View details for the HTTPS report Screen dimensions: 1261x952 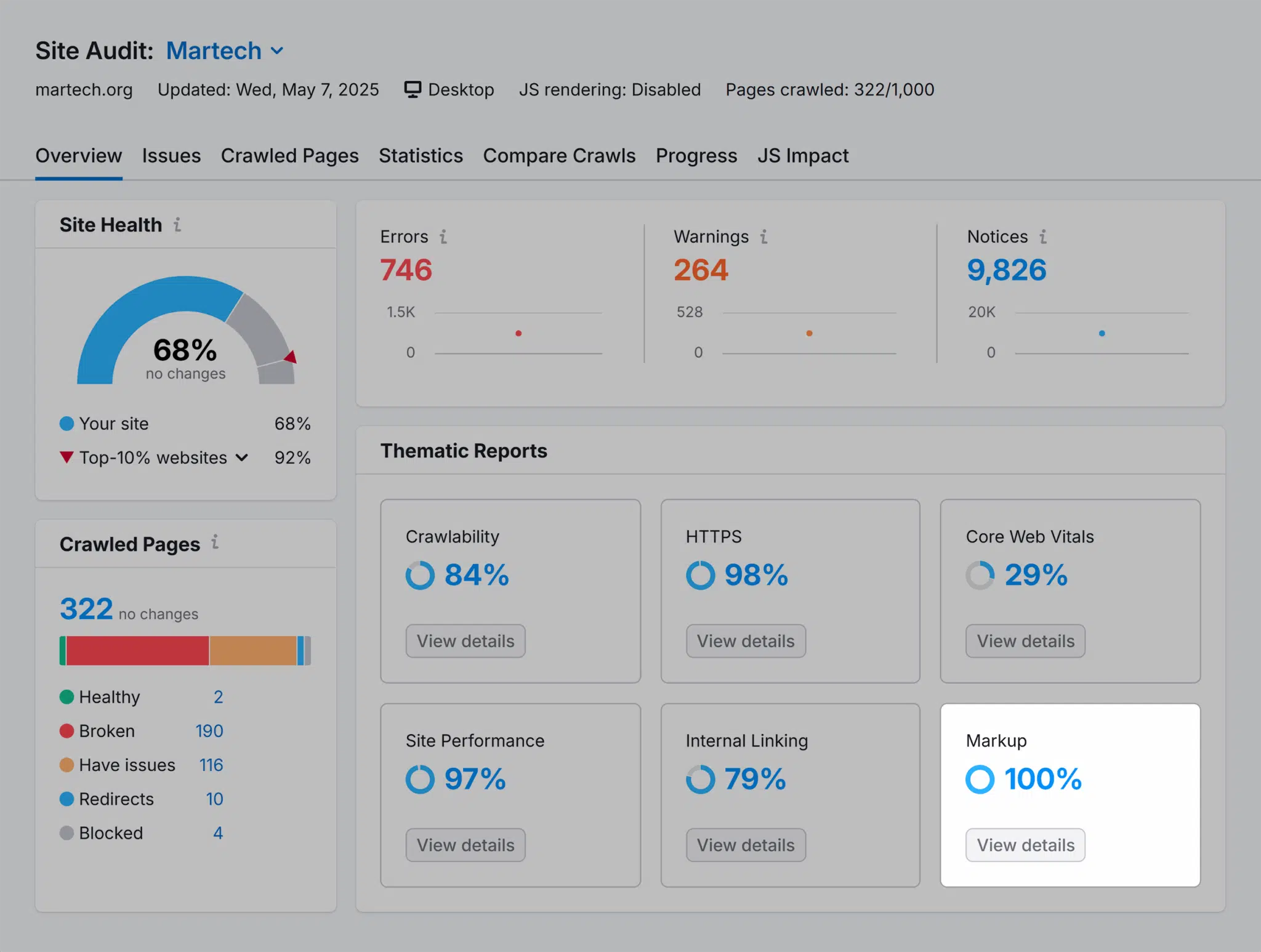746,641
